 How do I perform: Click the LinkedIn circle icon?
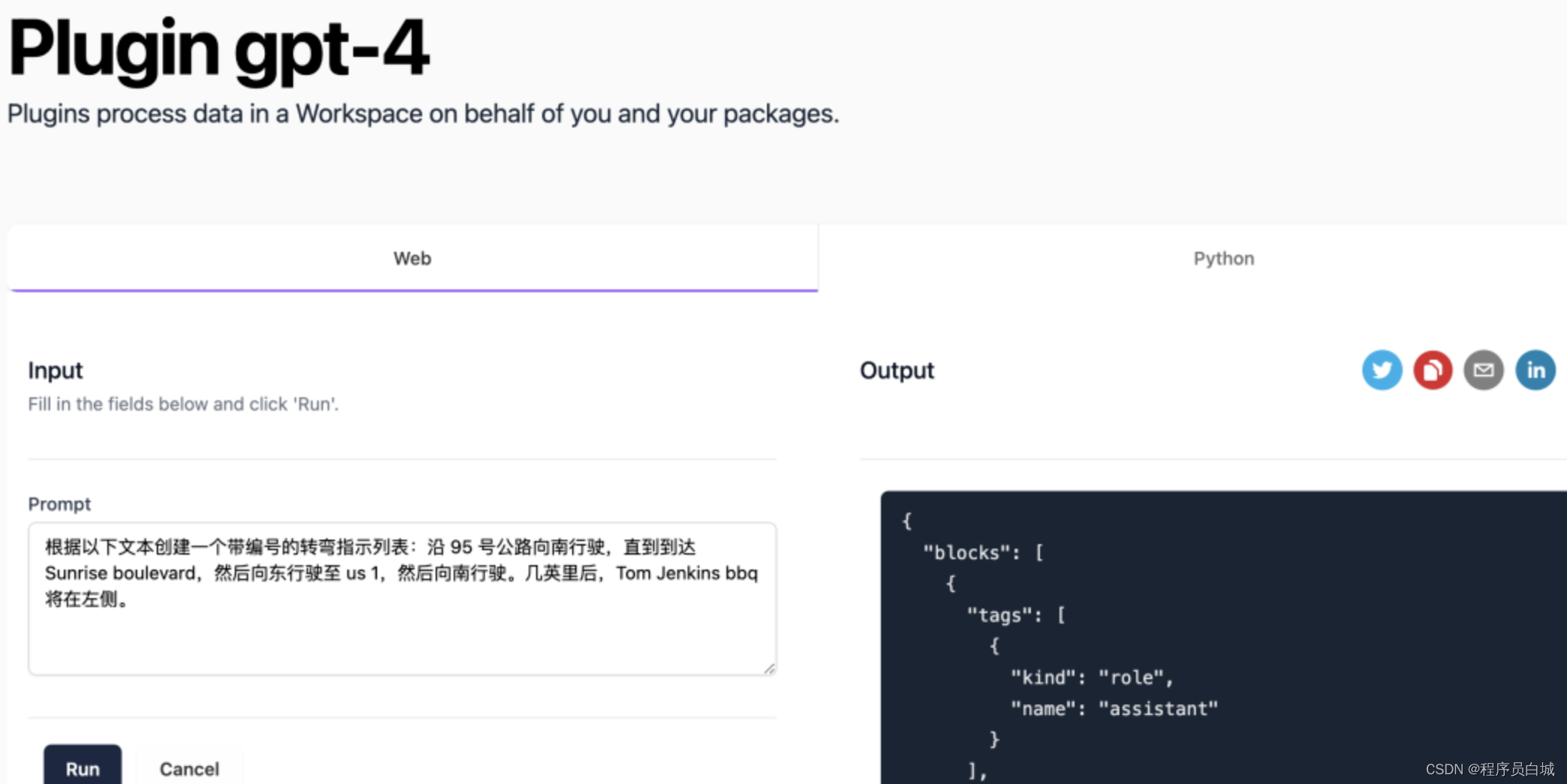1535,370
